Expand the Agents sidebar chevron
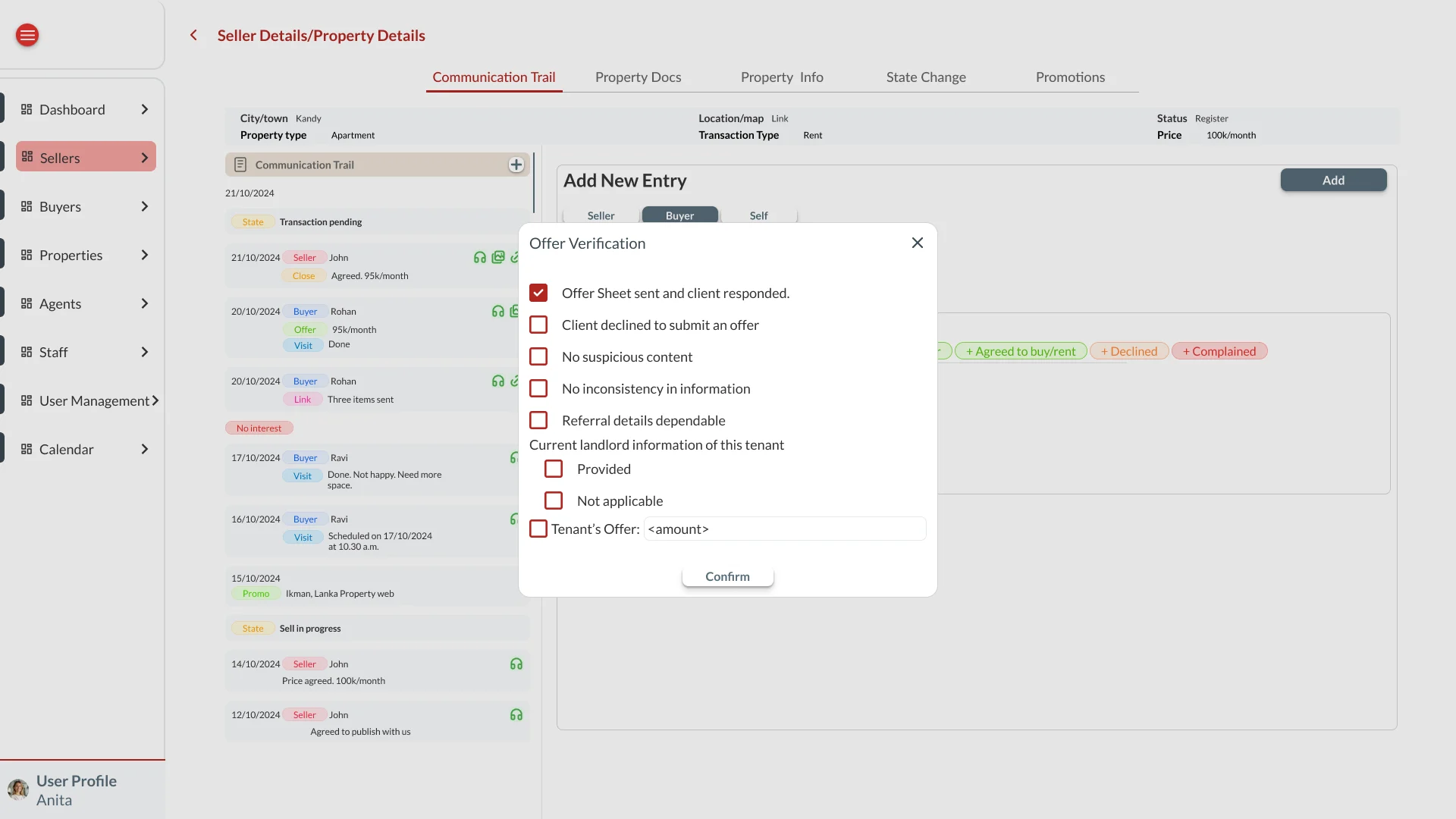Viewport: 1456px width, 819px height. point(145,303)
